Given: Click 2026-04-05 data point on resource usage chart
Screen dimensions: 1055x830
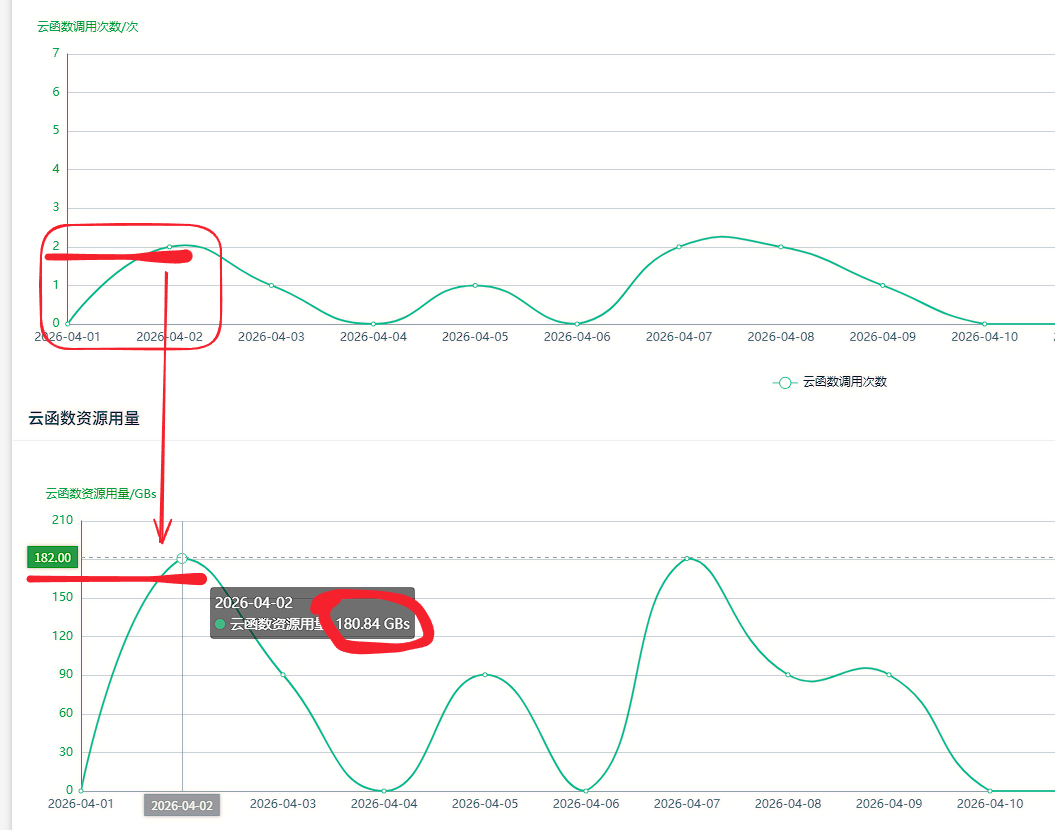Looking at the screenshot, I should click(485, 675).
